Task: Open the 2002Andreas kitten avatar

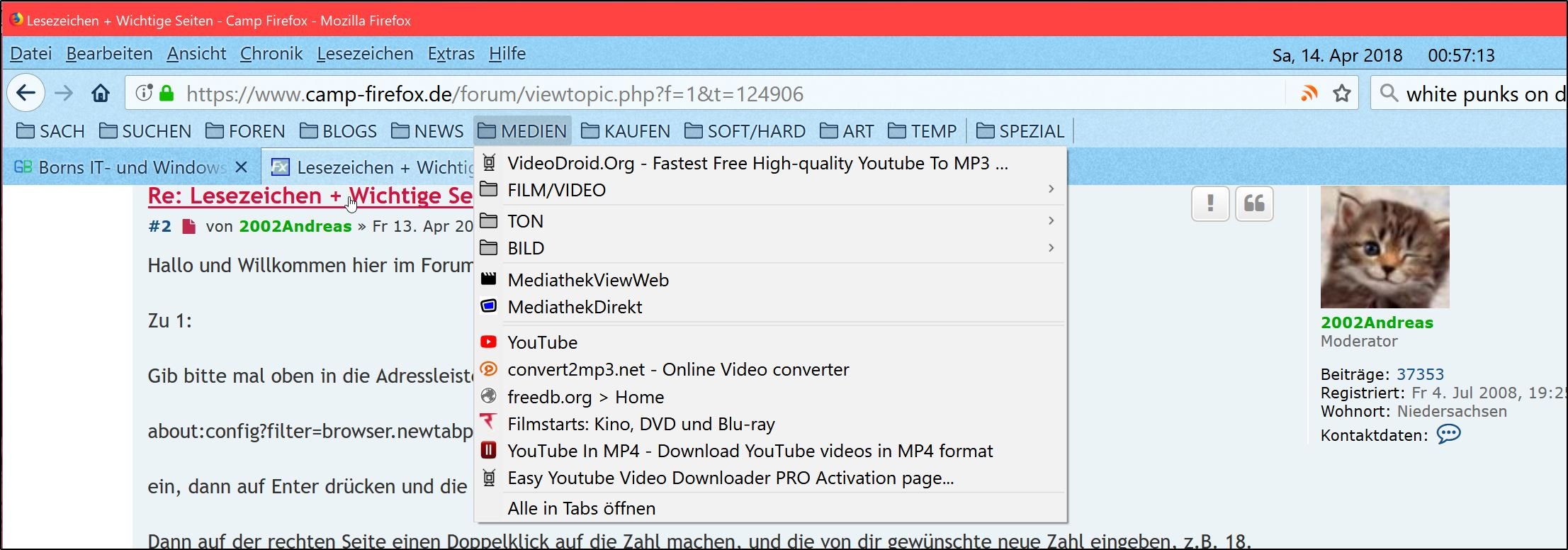Action: (x=1384, y=247)
